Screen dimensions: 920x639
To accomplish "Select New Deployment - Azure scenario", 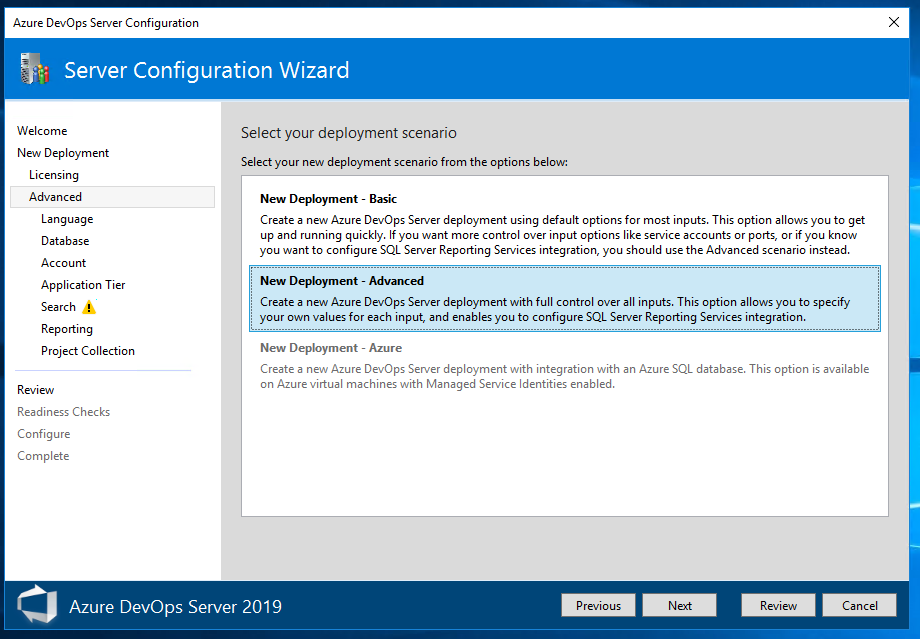I will (564, 366).
